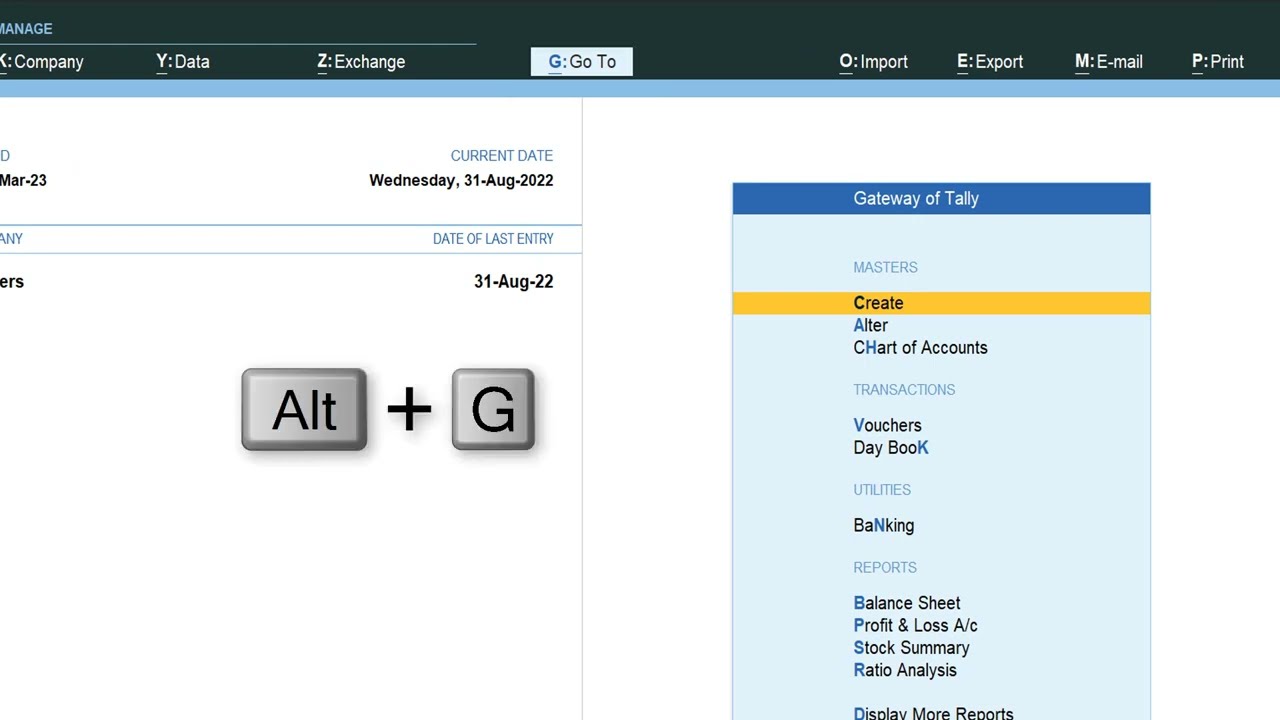This screenshot has height=720, width=1280.
Task: Open Chart of Accounts
Action: pyautogui.click(x=920, y=348)
